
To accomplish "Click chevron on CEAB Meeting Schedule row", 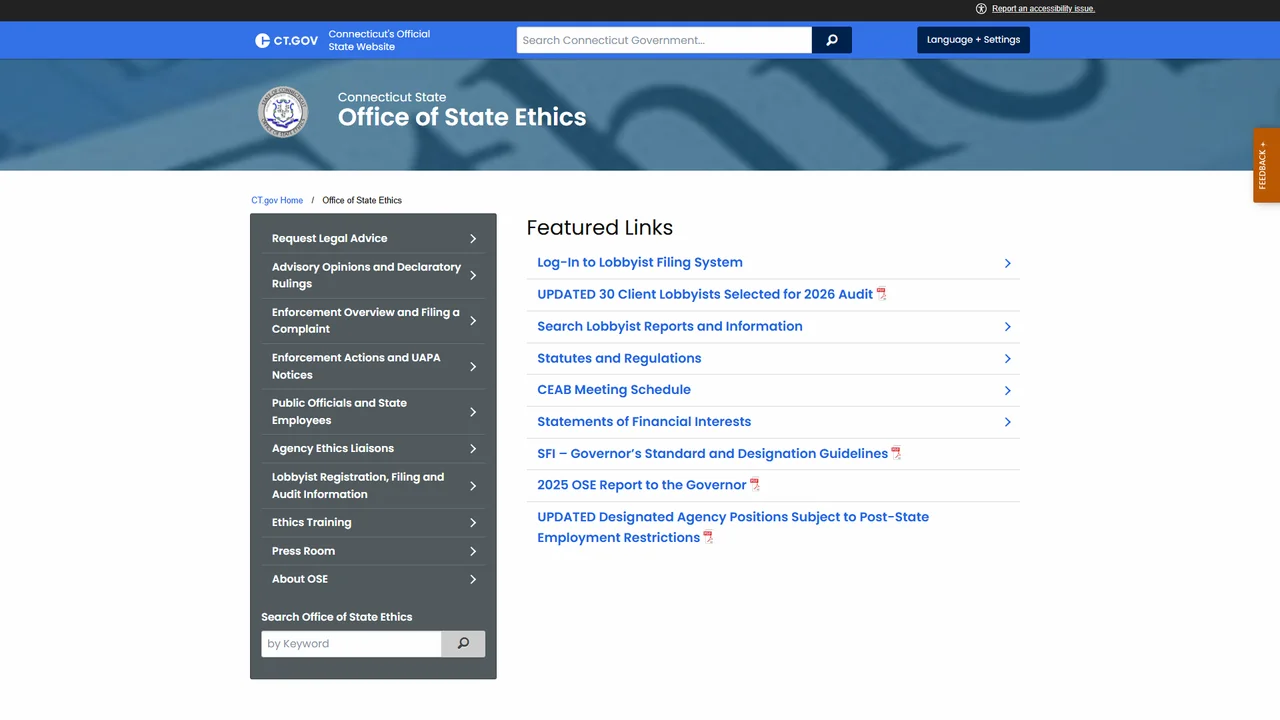I will [1007, 391].
